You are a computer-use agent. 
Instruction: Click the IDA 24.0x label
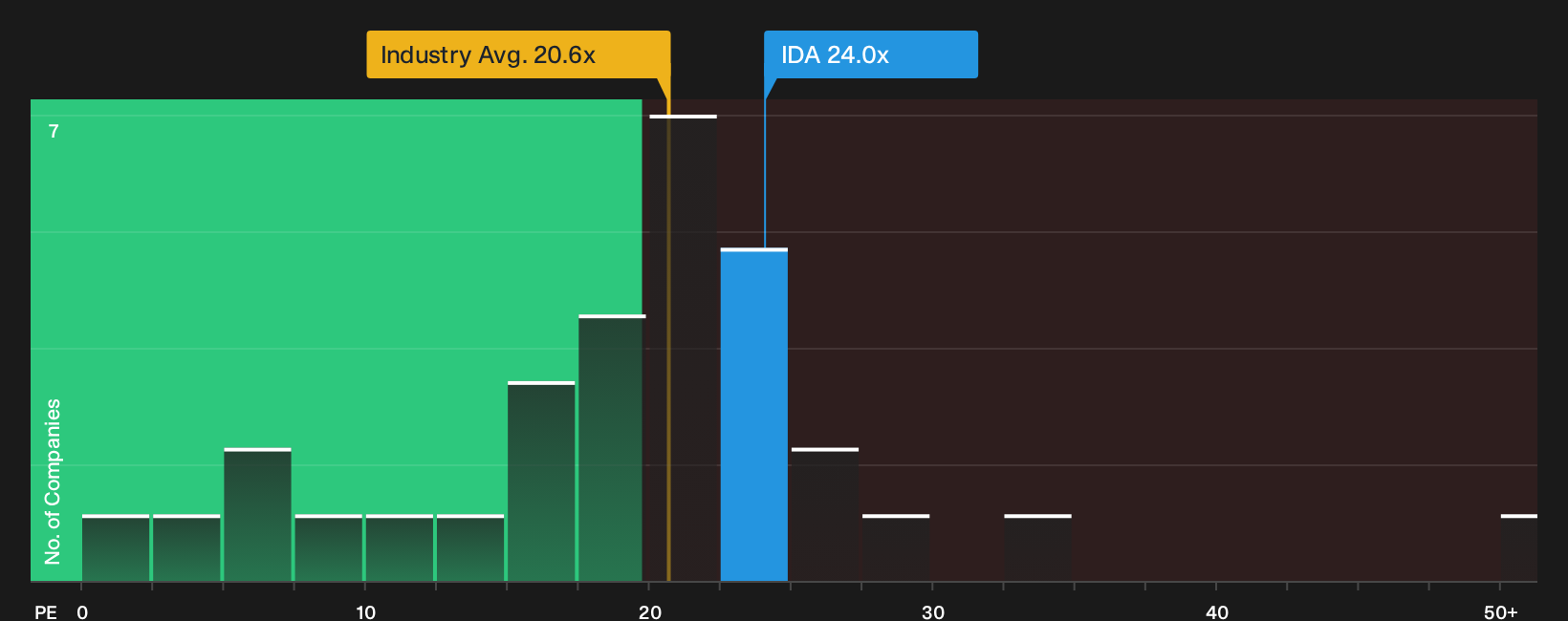[x=870, y=54]
